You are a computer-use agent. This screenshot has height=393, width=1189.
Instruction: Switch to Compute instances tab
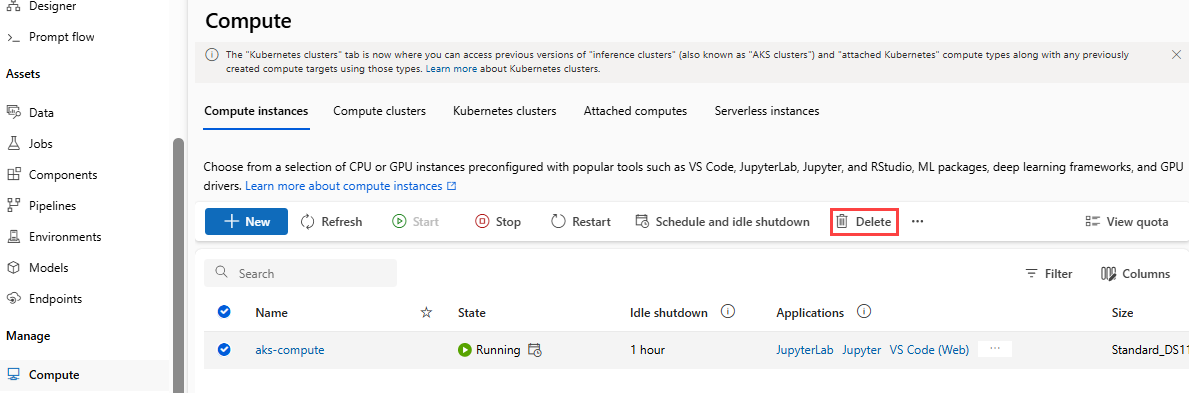[x=256, y=111]
